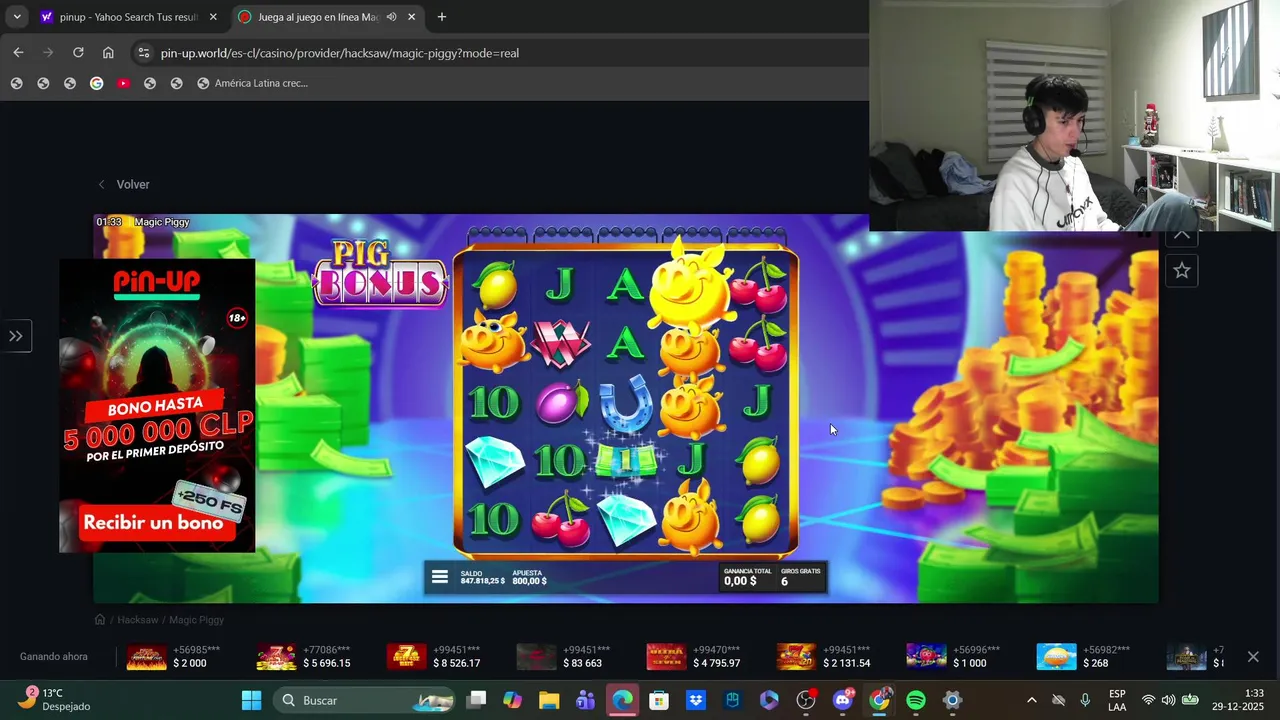This screenshot has width=1280, height=720.
Task: Focus the pin-up.world address bar
Action: click(x=339, y=53)
